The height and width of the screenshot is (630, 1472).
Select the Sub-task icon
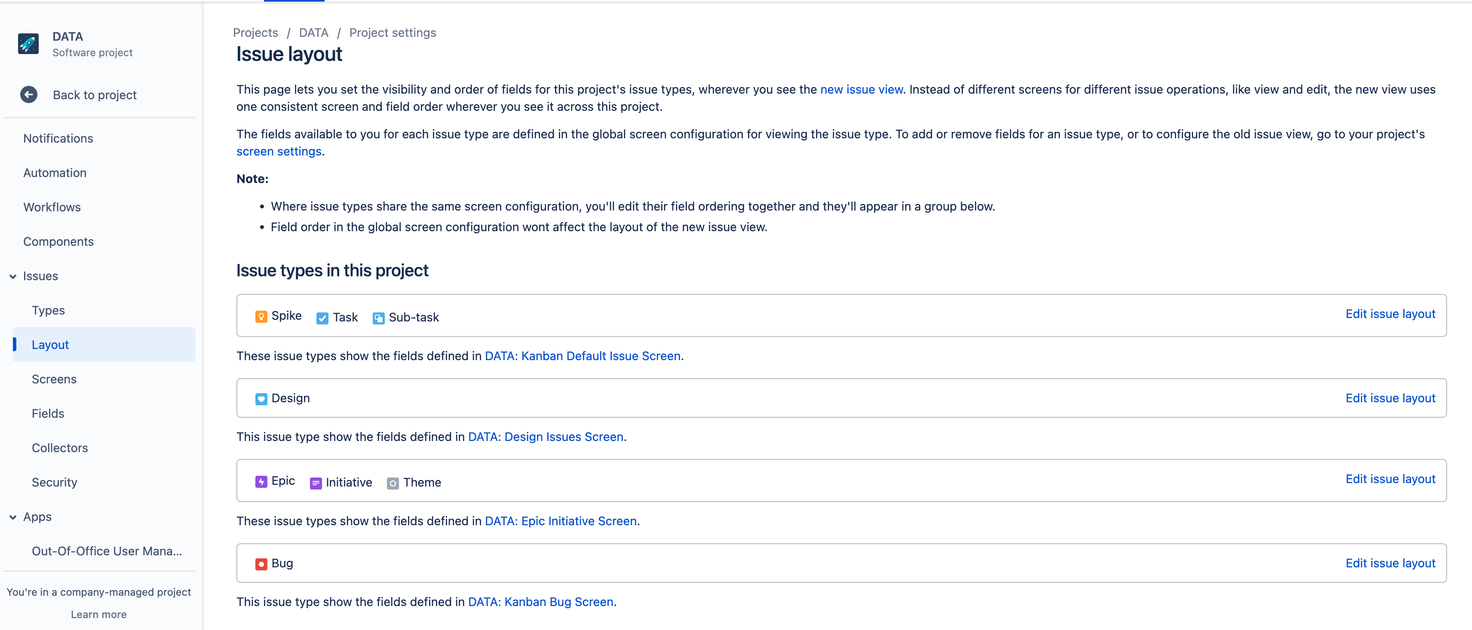(378, 317)
